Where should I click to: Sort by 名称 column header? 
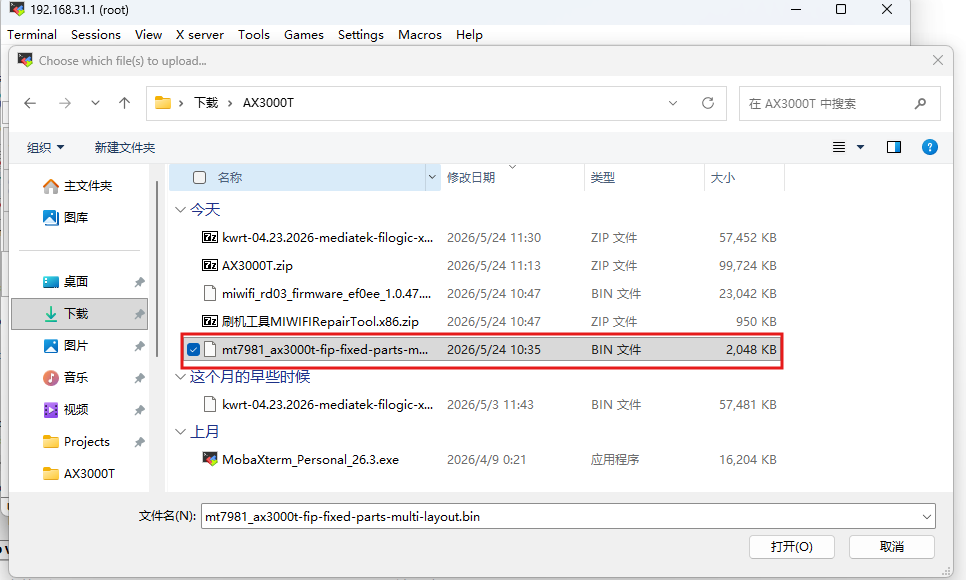[230, 178]
